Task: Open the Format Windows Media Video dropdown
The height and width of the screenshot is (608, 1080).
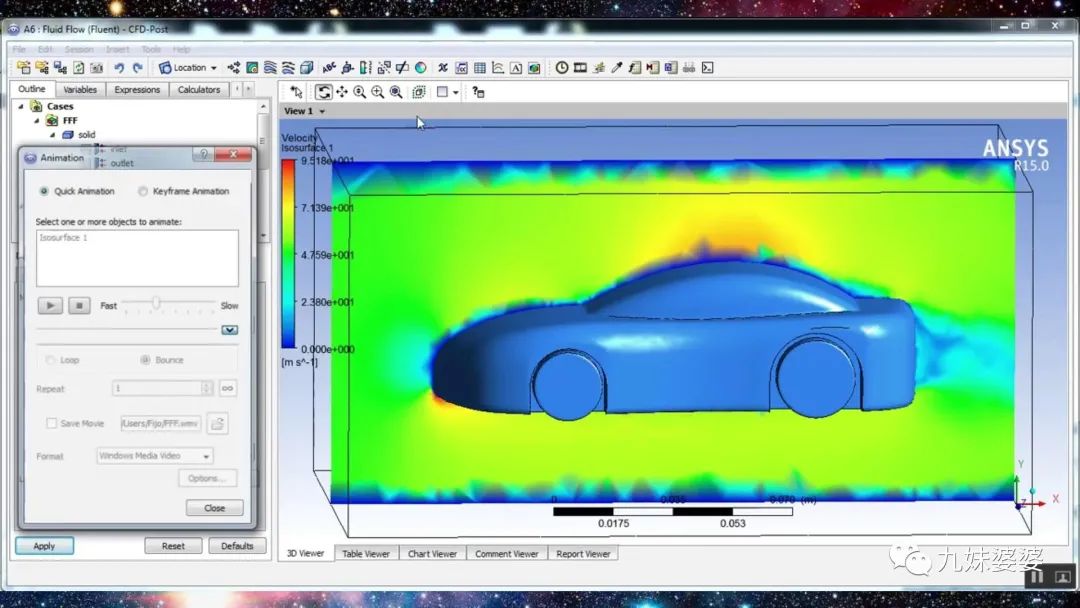Action: coord(155,456)
